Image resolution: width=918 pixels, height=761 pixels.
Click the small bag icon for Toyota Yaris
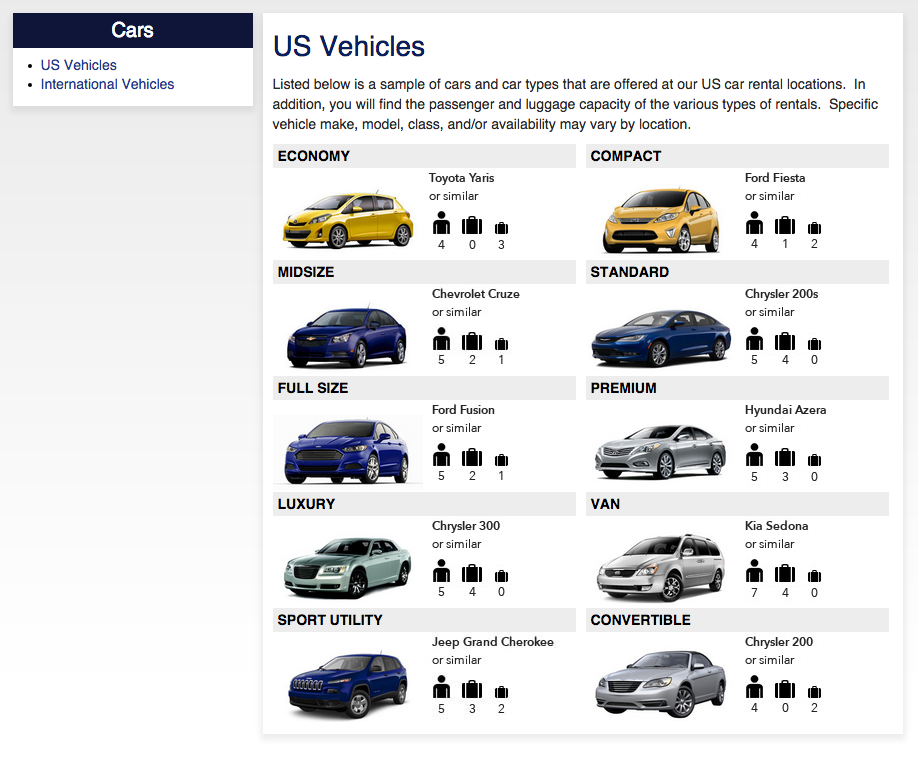(x=501, y=228)
